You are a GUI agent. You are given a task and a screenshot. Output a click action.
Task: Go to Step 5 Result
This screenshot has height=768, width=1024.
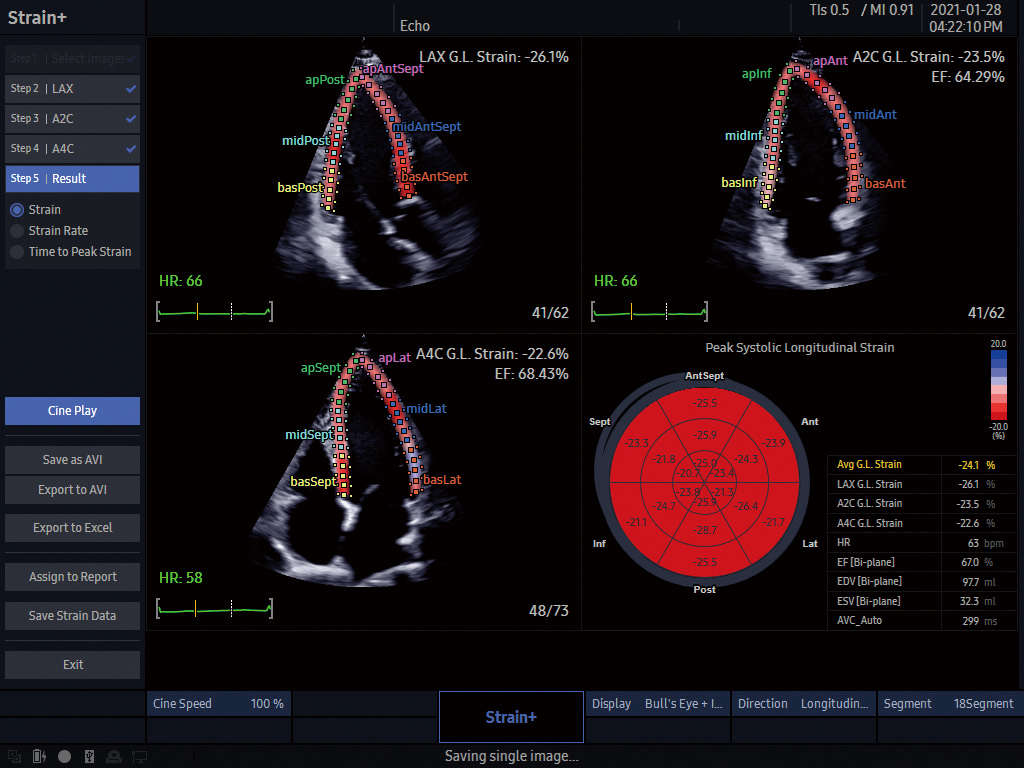72,178
